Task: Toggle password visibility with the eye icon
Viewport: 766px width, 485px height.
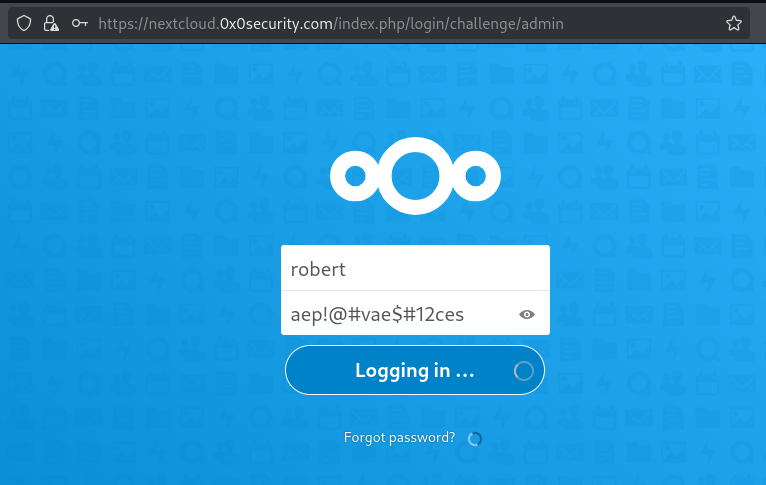Action: coord(527,315)
